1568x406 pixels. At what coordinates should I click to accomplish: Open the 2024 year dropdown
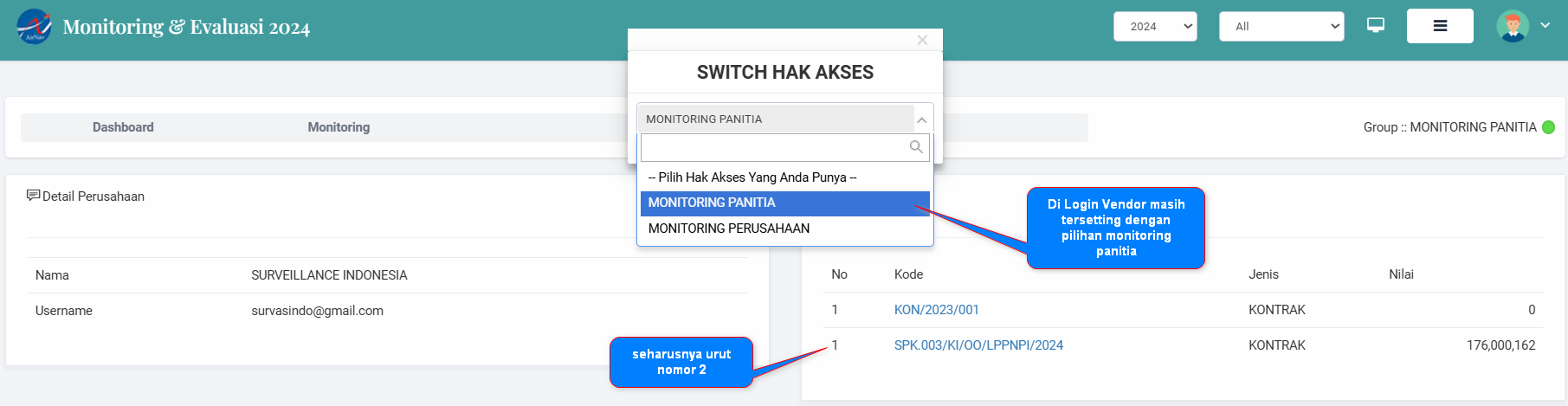1154,26
